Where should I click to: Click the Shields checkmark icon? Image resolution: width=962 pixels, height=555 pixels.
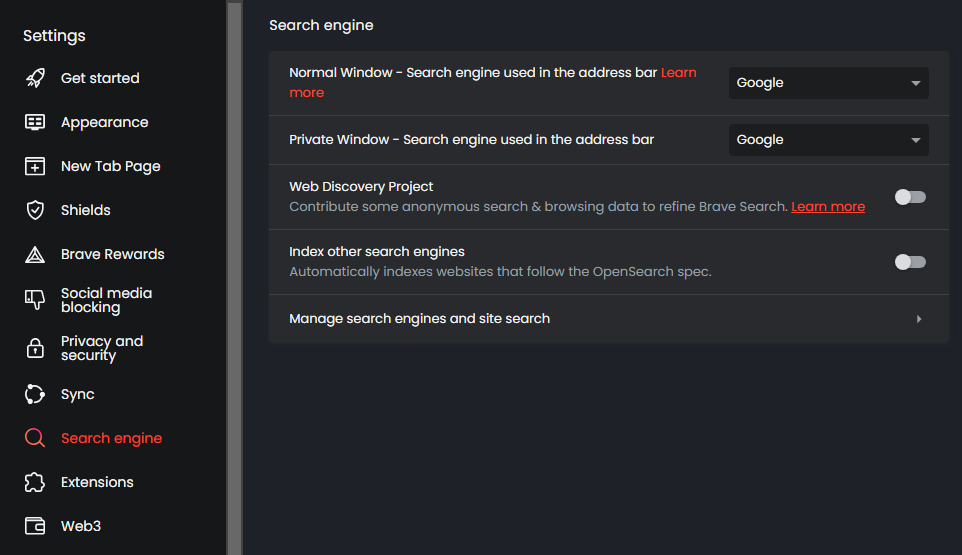coord(35,210)
